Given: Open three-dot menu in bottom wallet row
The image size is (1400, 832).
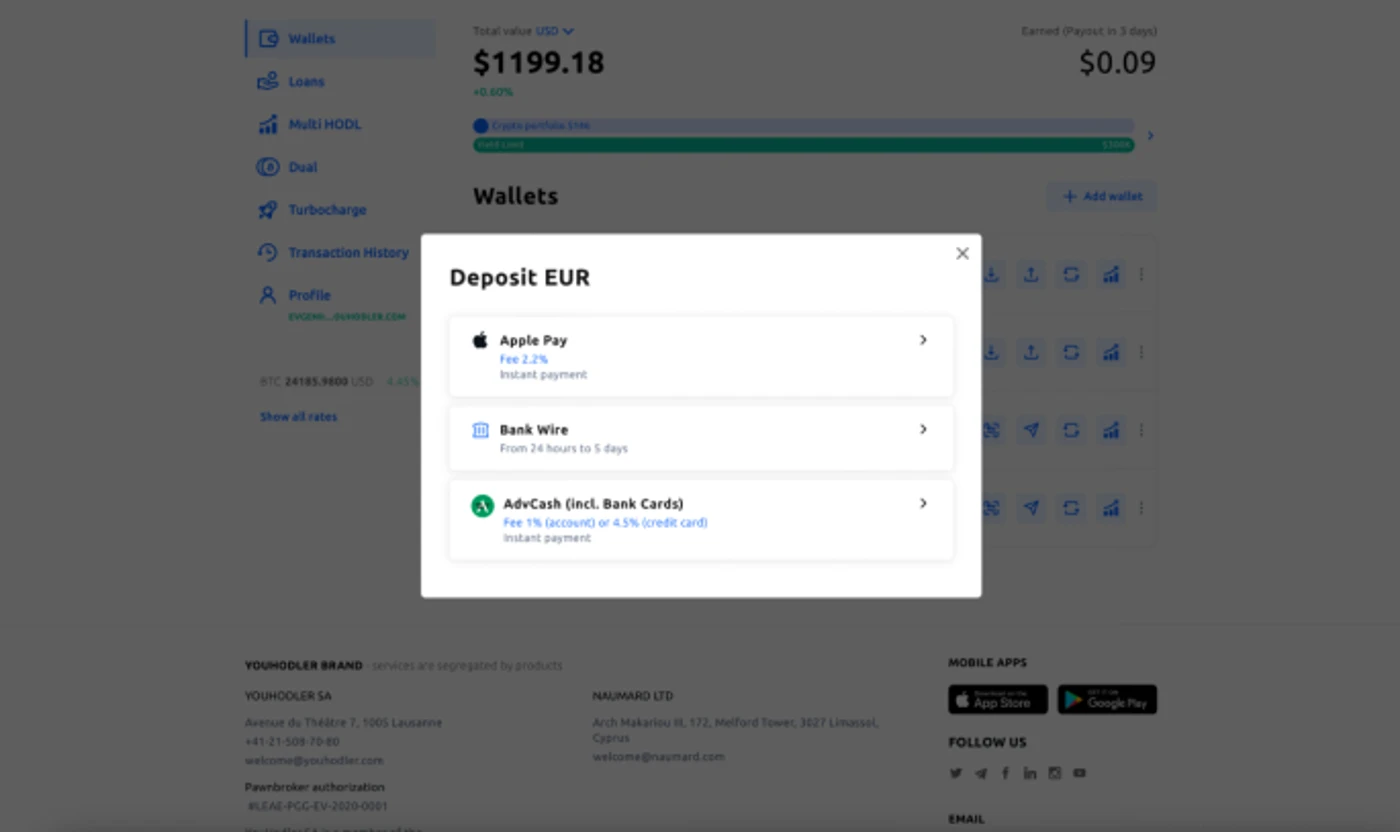Looking at the screenshot, I should click(x=1141, y=508).
